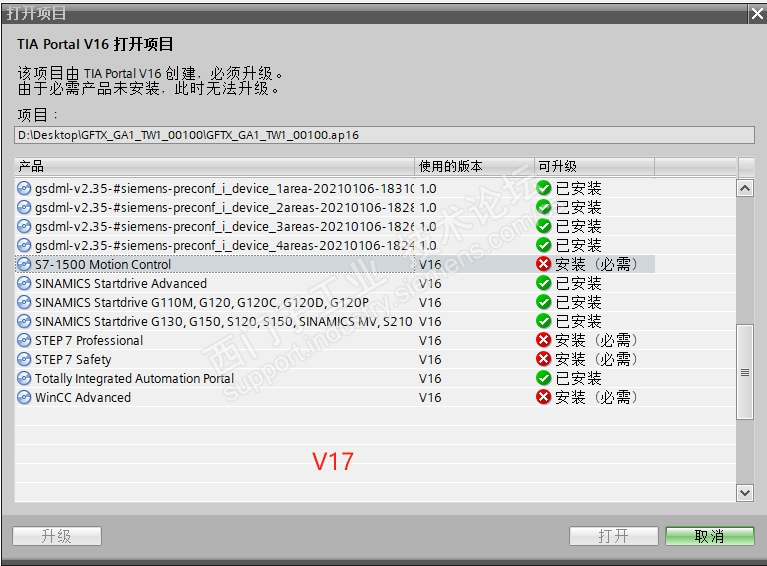Select Totally Integrated Automation Portal row text
This screenshot has width=767, height=566.
coord(135,379)
